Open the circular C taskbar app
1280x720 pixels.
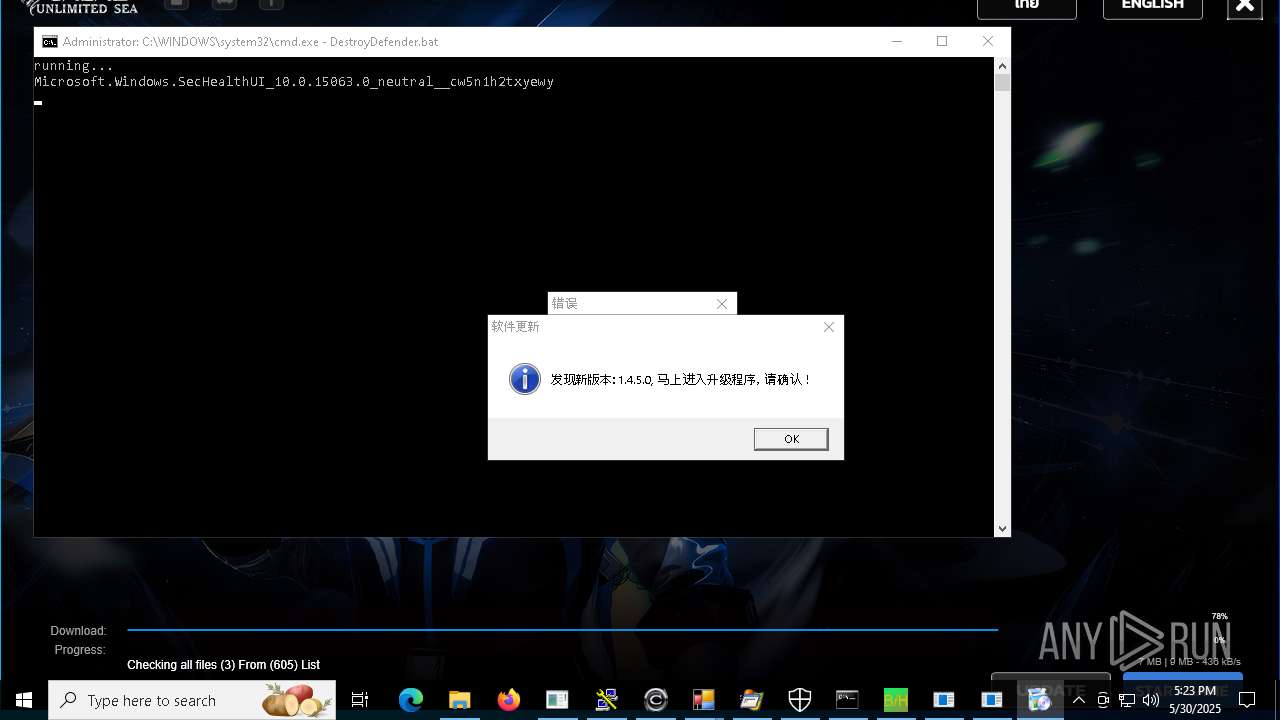656,700
